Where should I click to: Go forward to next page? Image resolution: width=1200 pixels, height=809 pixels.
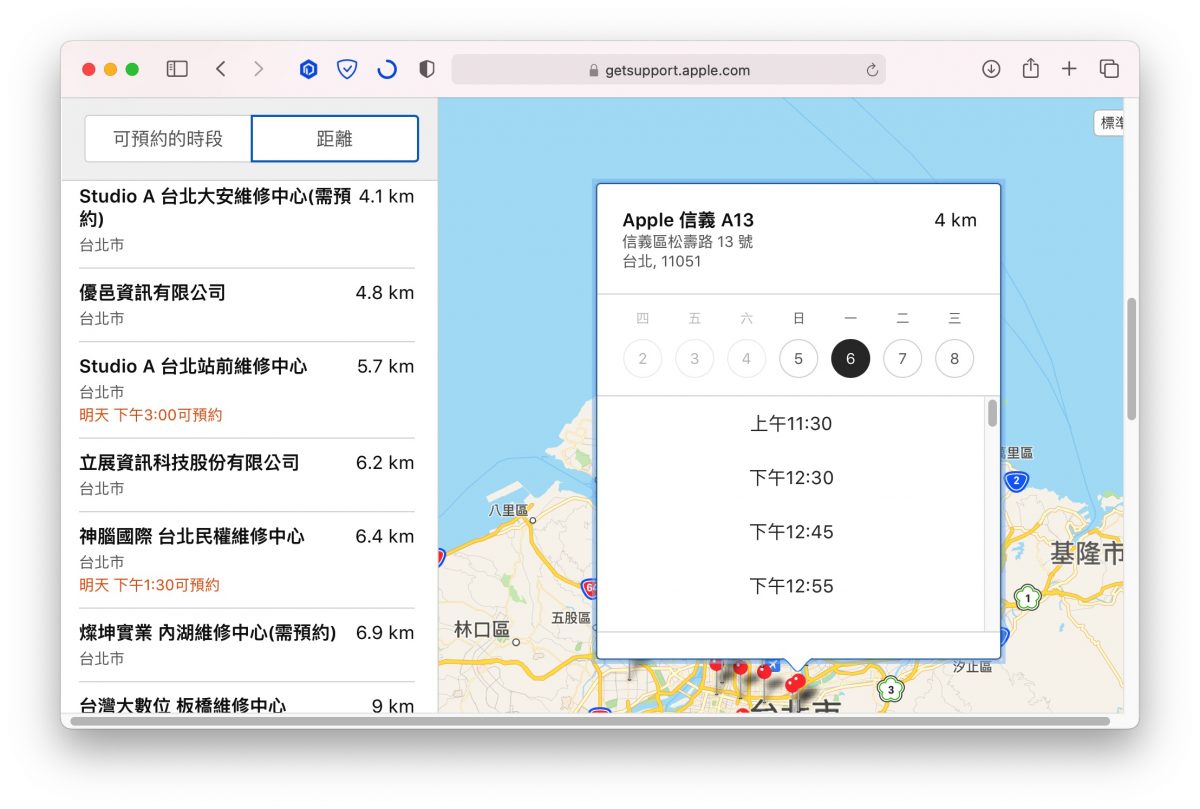pyautogui.click(x=259, y=69)
